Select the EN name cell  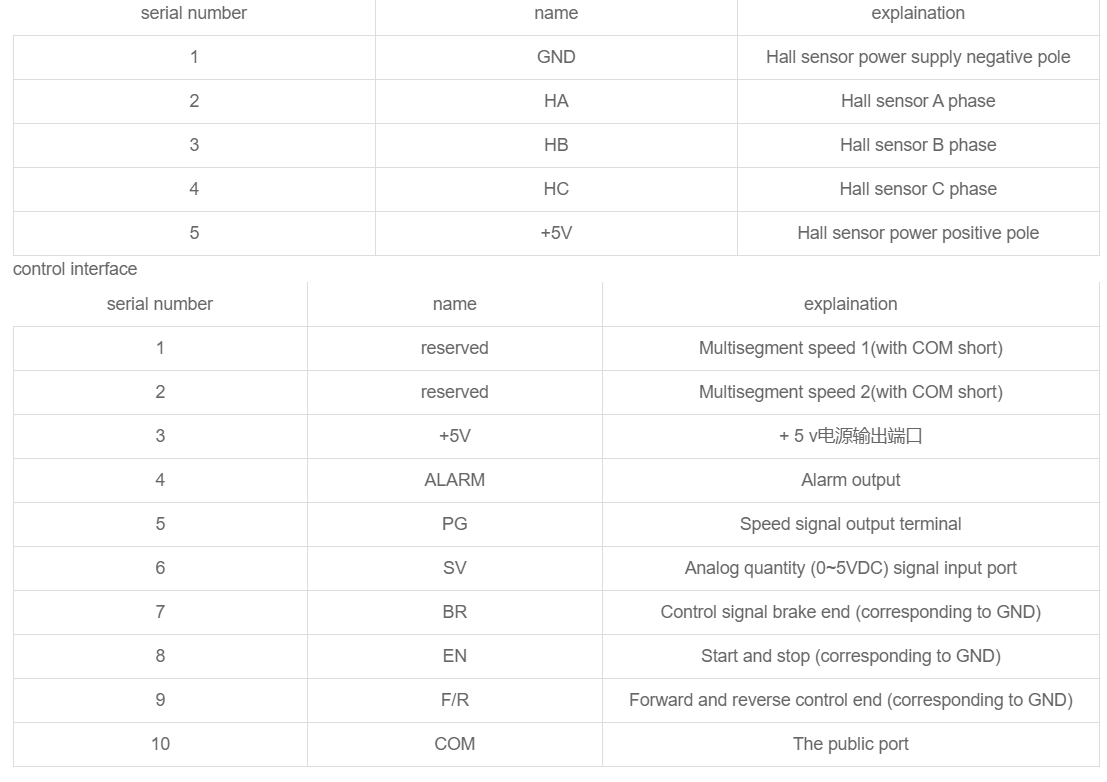tap(454, 656)
